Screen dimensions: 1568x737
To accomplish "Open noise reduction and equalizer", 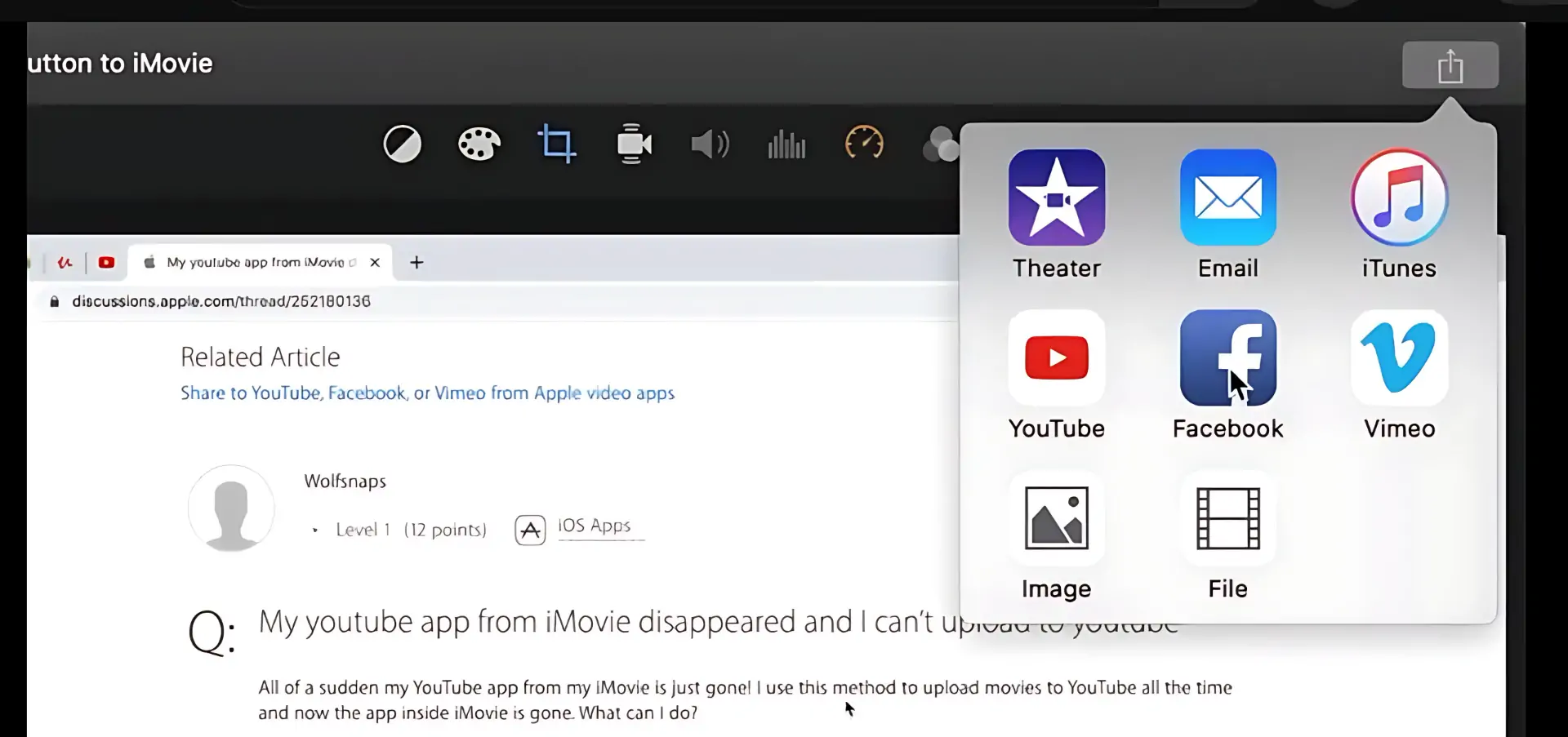I will coord(786,144).
